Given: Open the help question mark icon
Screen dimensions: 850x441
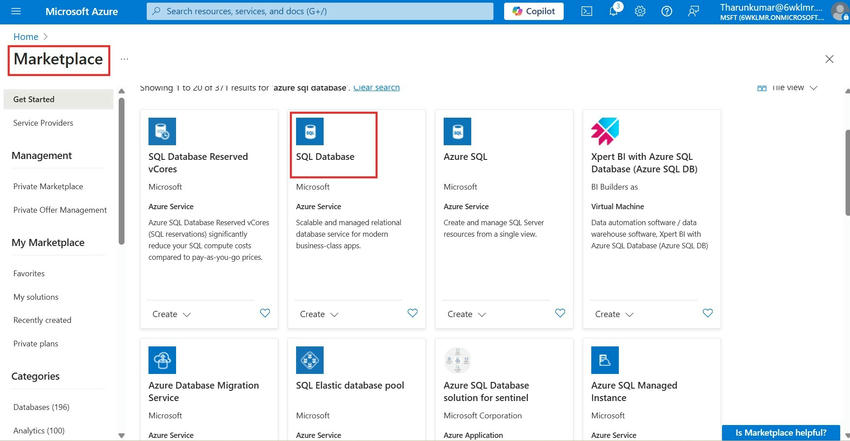Looking at the screenshot, I should pyautogui.click(x=667, y=11).
